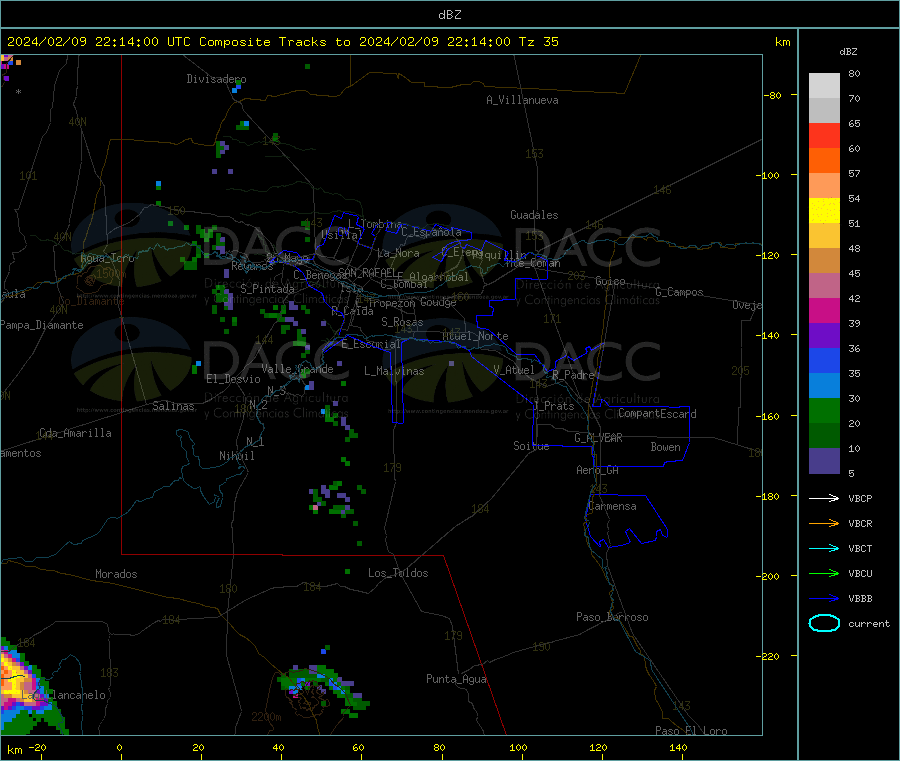
Task: Click the Cda_Amarilla place label
Action: coord(75,433)
